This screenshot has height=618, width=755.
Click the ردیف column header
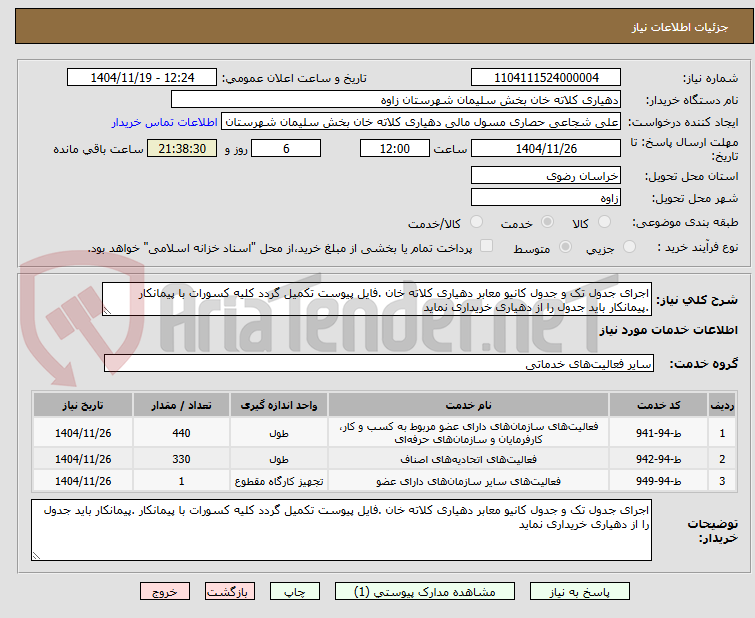722,405
